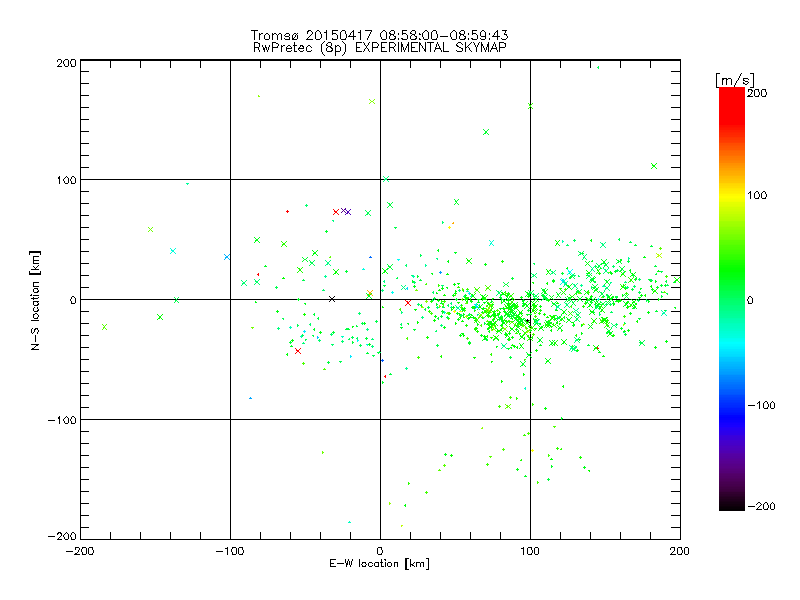Click the -200 tick label on E-W axis
The height and width of the screenshot is (600, 800).
pyautogui.click(x=80, y=551)
